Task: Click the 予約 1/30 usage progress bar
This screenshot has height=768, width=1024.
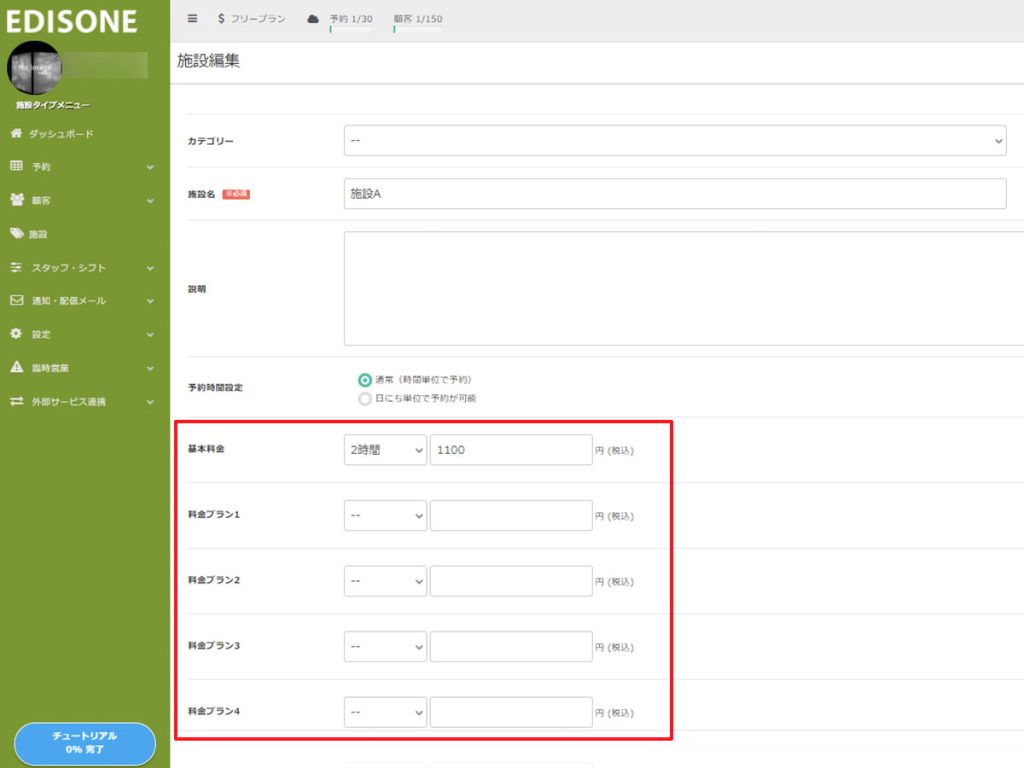Action: point(350,30)
